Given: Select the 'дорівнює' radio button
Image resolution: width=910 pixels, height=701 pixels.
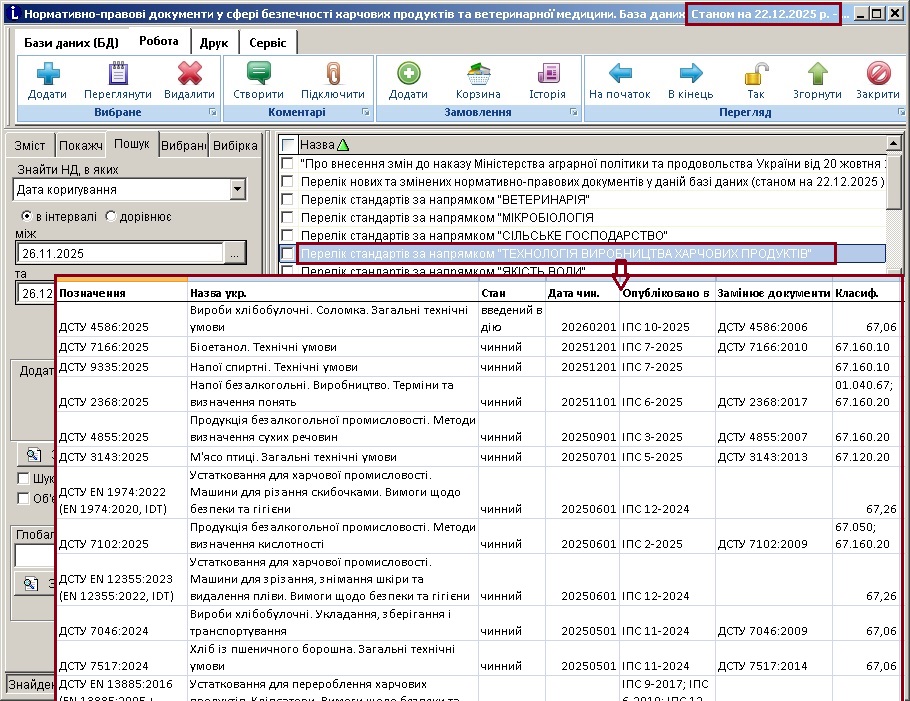Looking at the screenshot, I should coord(111,216).
